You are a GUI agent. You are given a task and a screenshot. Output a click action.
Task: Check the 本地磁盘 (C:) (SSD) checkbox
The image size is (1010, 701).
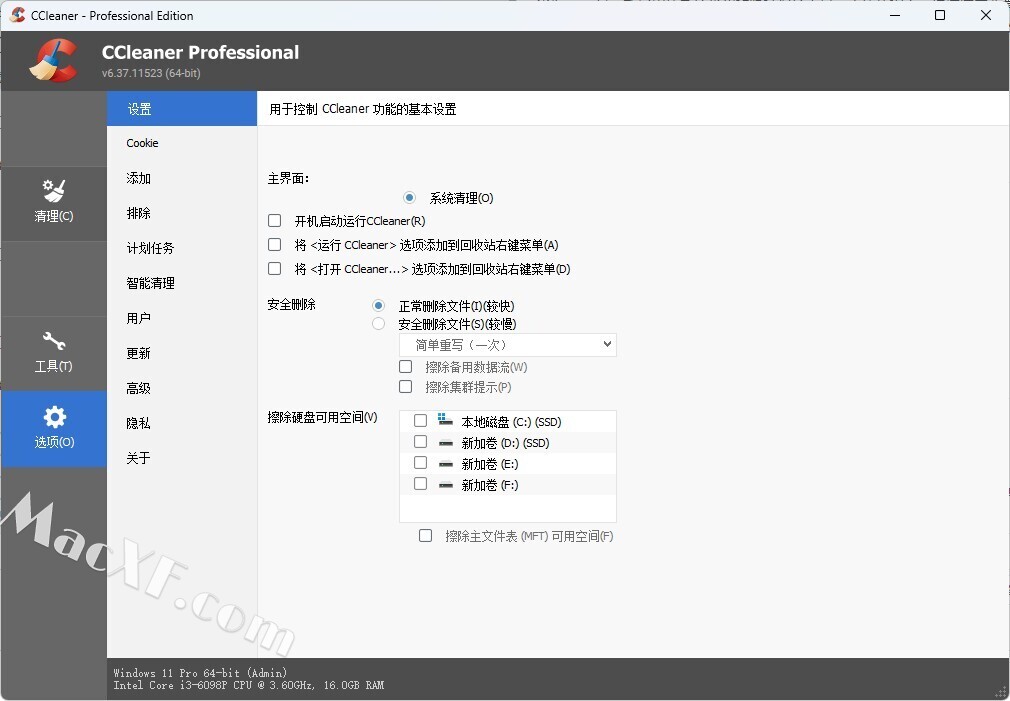420,421
